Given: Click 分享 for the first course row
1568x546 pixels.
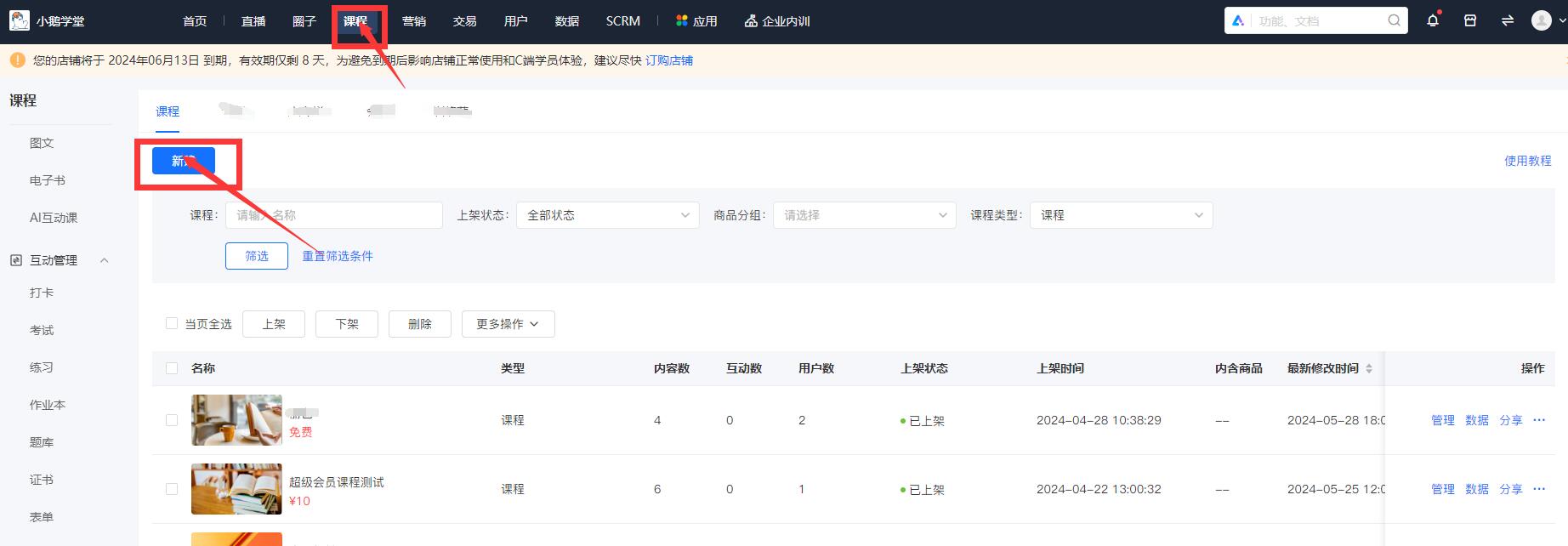Looking at the screenshot, I should (1511, 420).
